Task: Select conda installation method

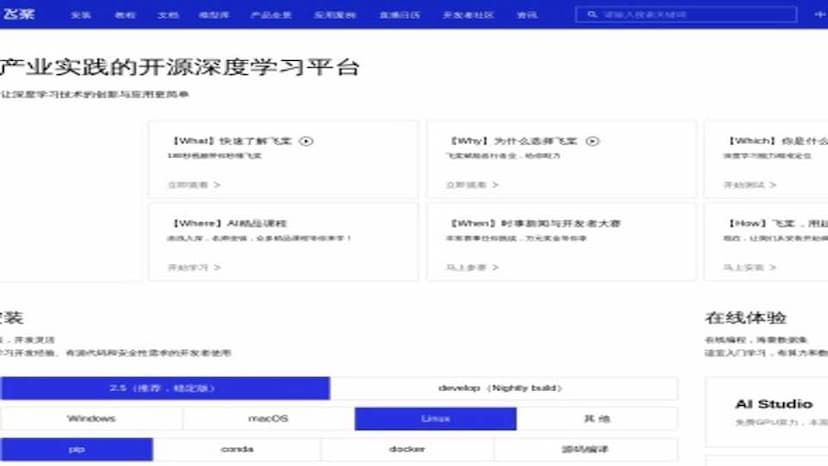Action: (x=237, y=449)
